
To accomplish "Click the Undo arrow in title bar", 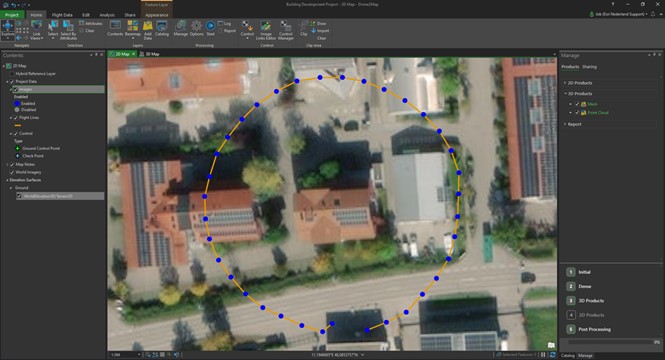I will tap(14, 5).
